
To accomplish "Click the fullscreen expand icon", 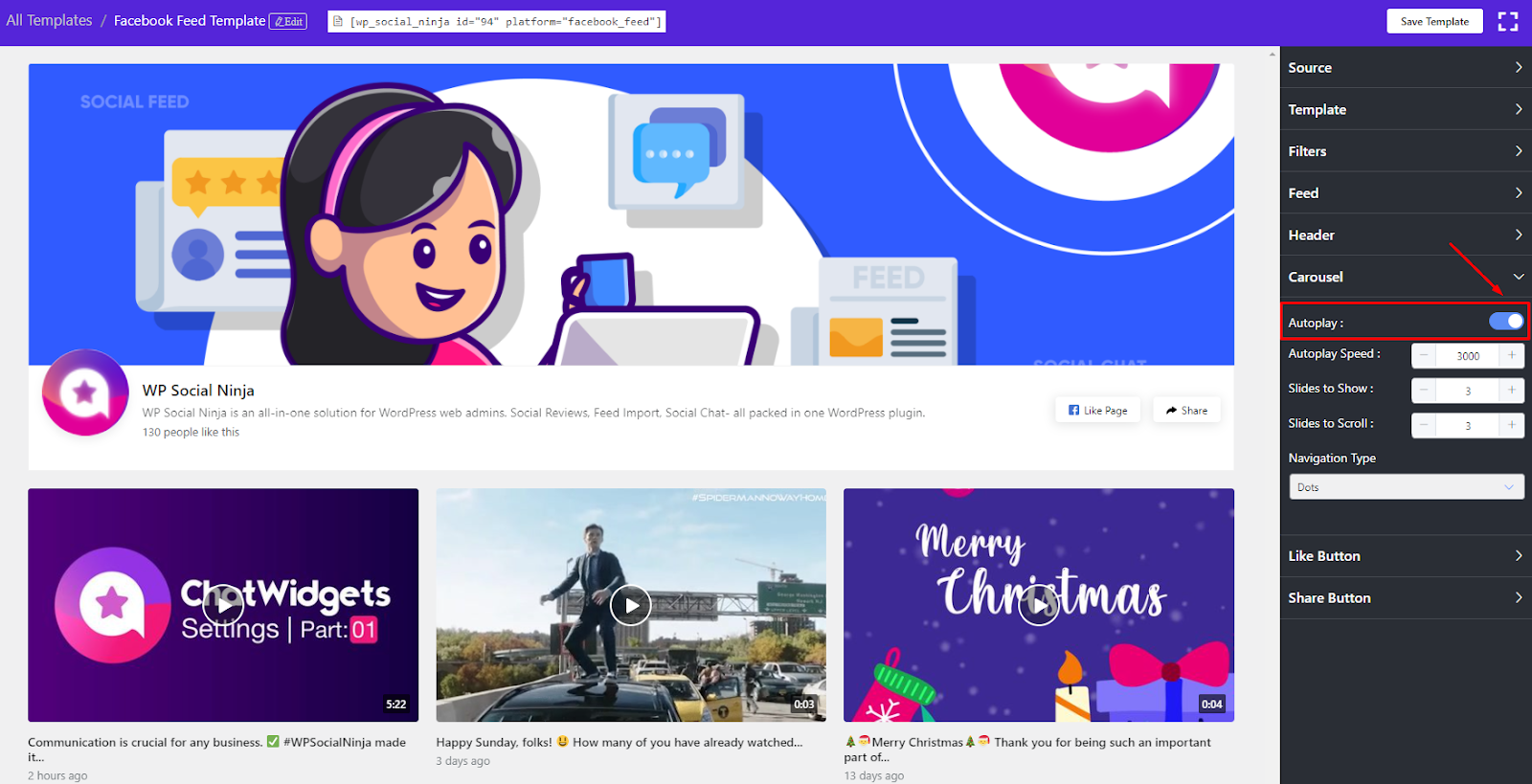I will point(1508,21).
